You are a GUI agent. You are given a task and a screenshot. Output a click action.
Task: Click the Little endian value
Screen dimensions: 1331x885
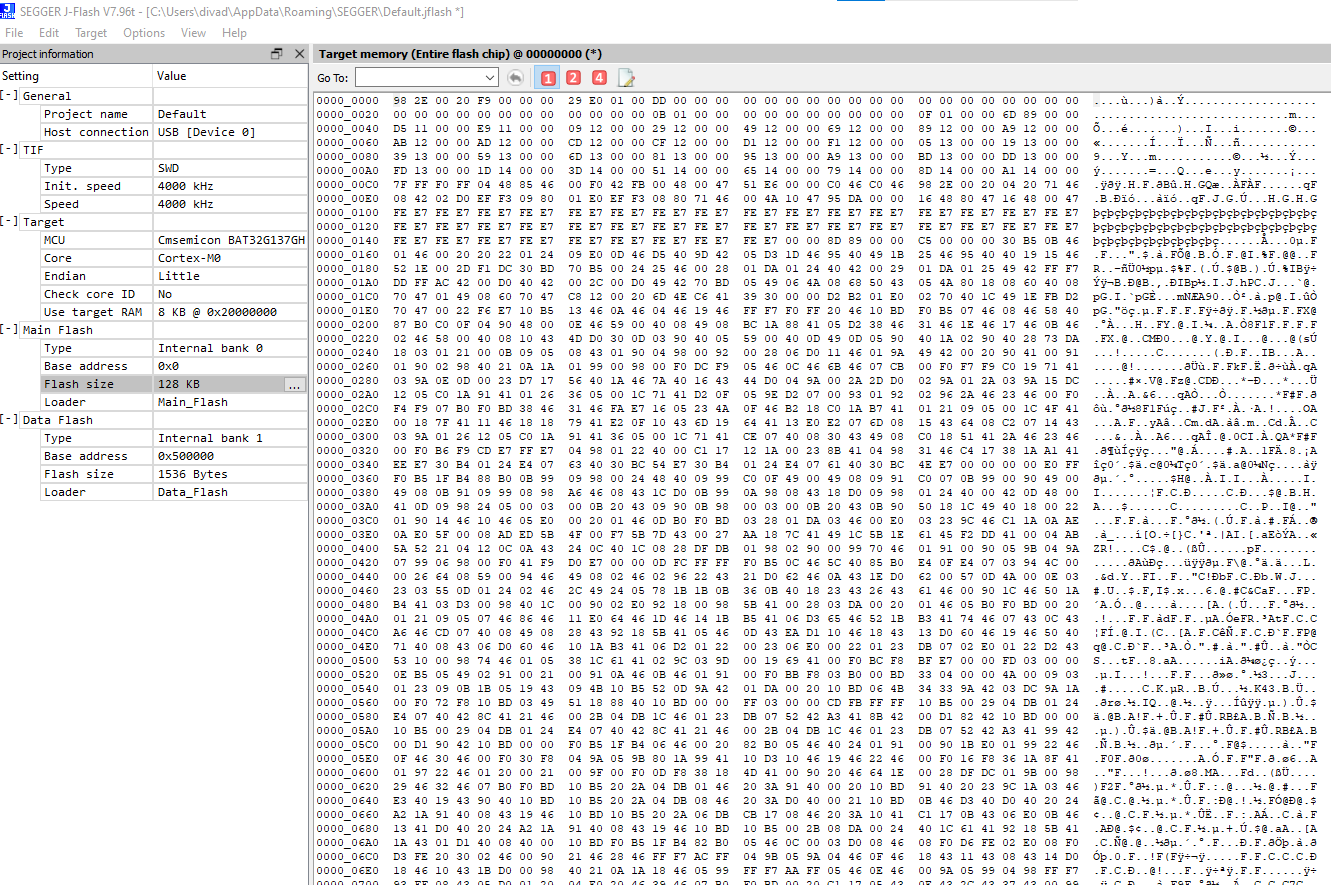click(179, 276)
